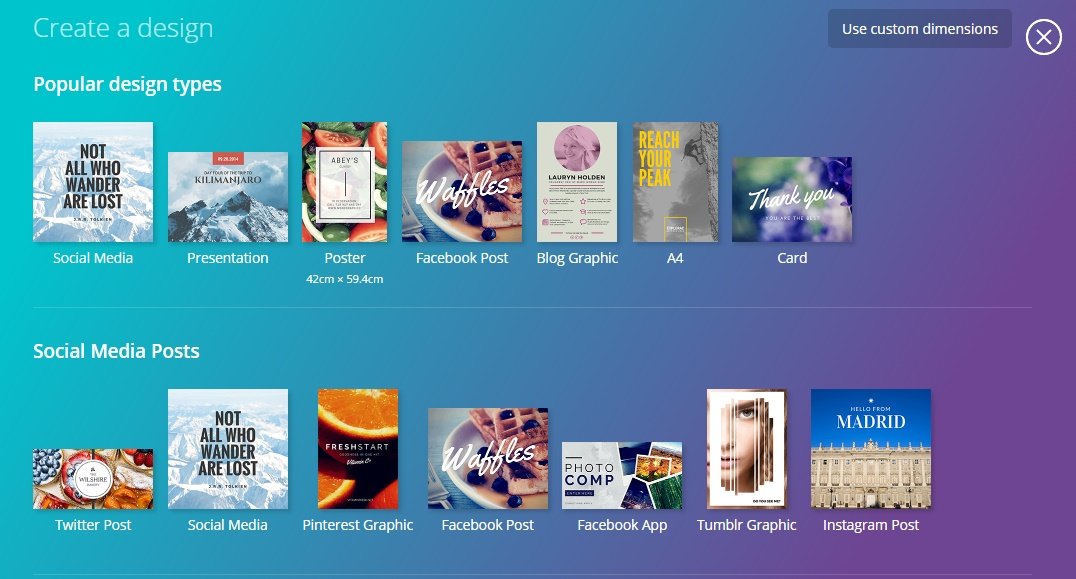Select the Social Media thumbnail under Popular design types
Image resolution: width=1076 pixels, height=579 pixels.
tap(93, 182)
